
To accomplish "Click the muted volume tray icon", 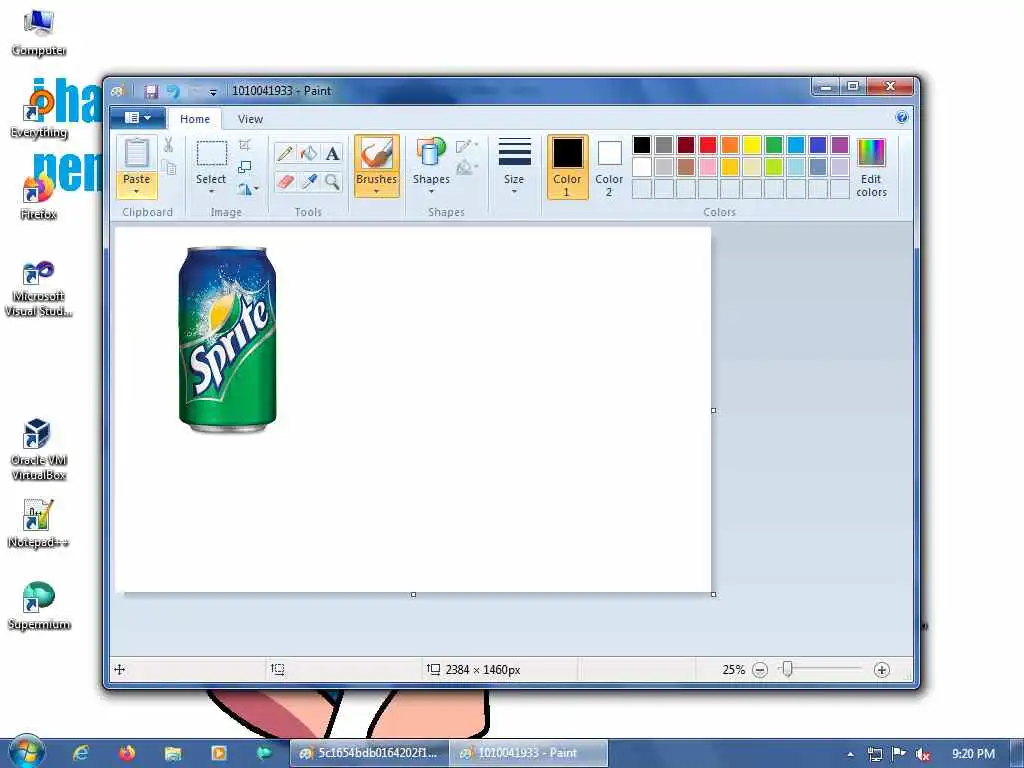I will pos(923,754).
